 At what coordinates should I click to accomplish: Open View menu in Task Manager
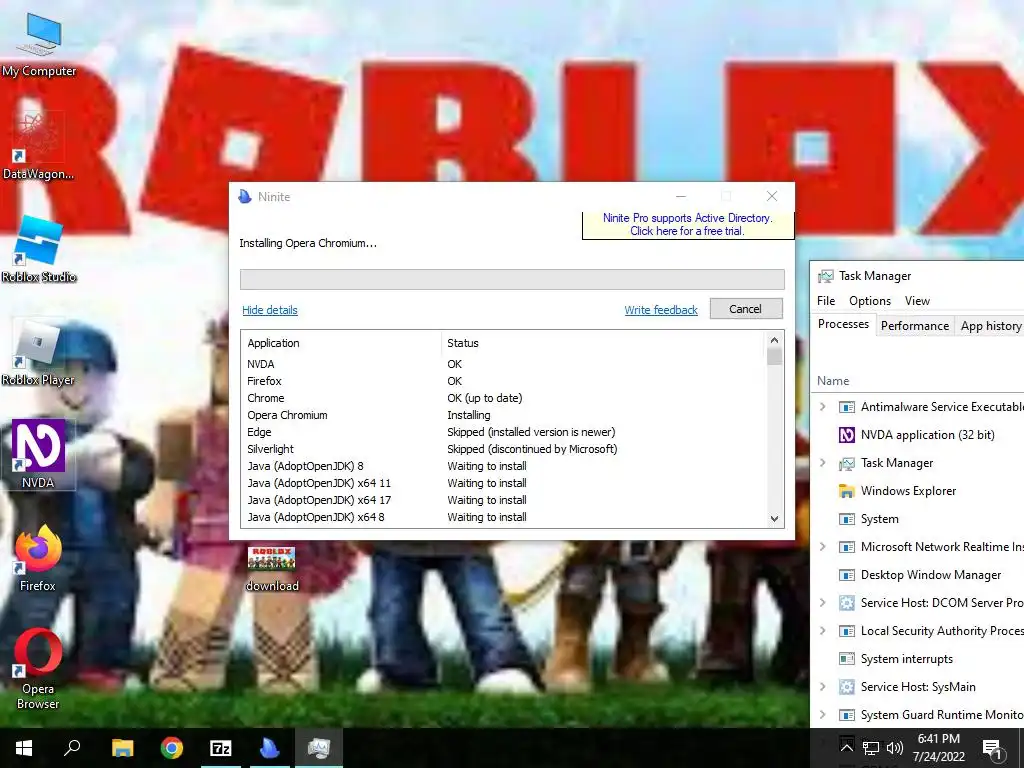click(917, 300)
